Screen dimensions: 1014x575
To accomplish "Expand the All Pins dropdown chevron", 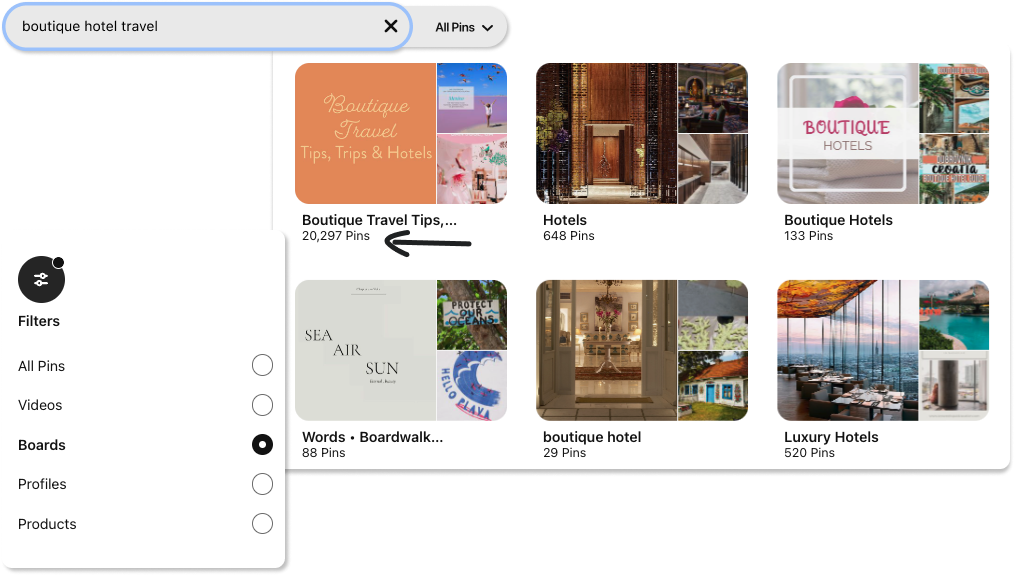I will [488, 28].
